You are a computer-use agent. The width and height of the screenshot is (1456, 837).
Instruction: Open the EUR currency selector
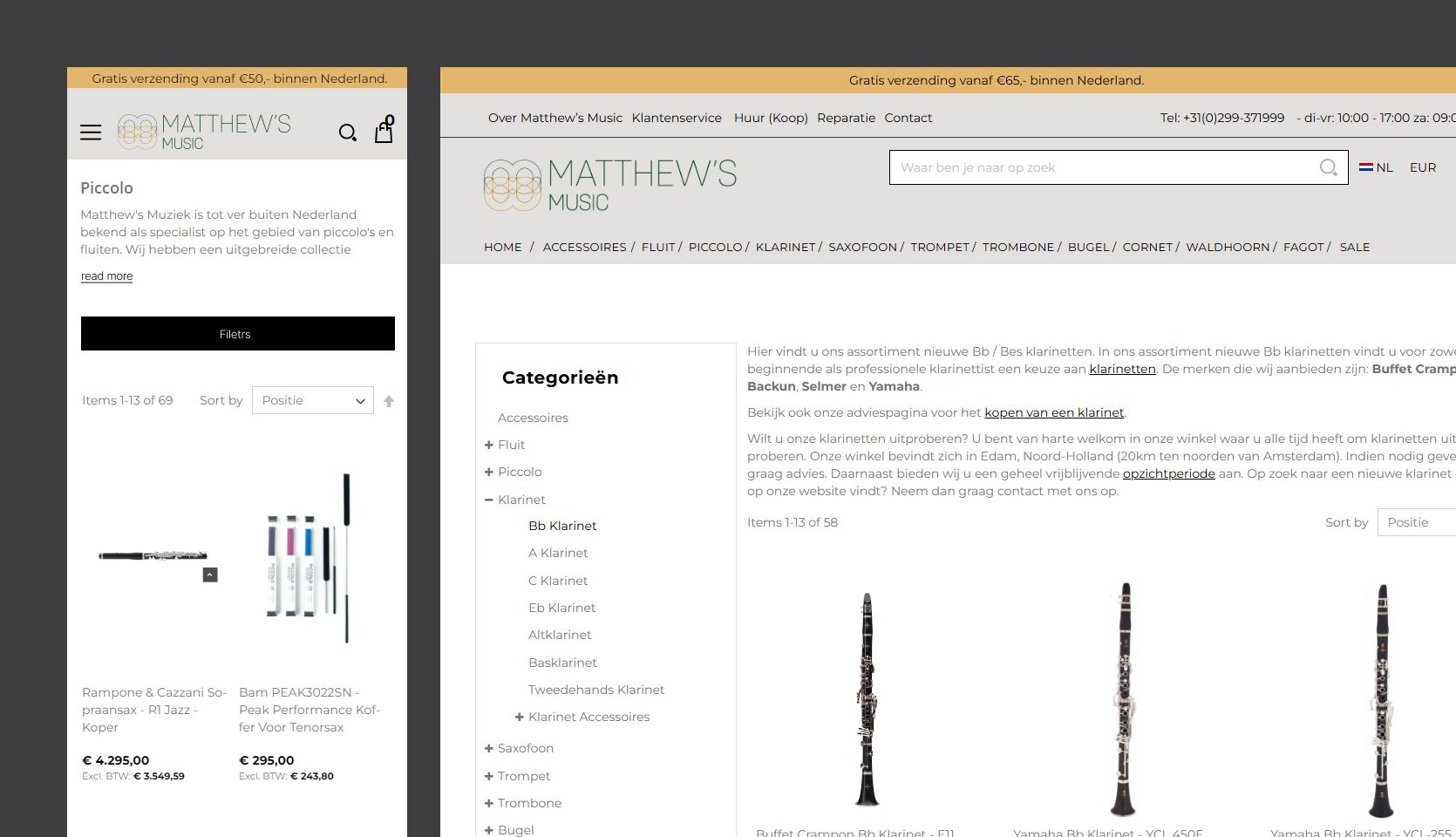(1423, 167)
